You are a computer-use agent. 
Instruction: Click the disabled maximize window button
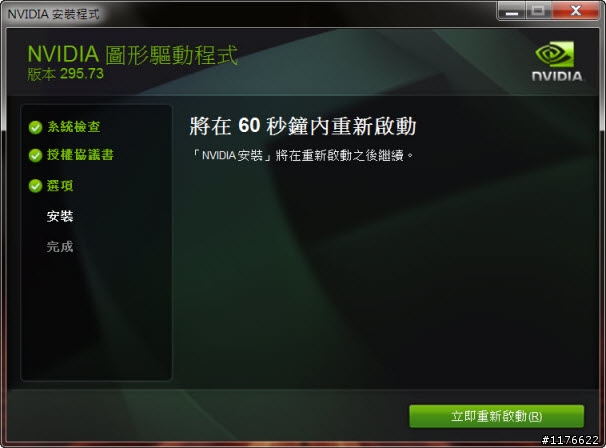538,11
